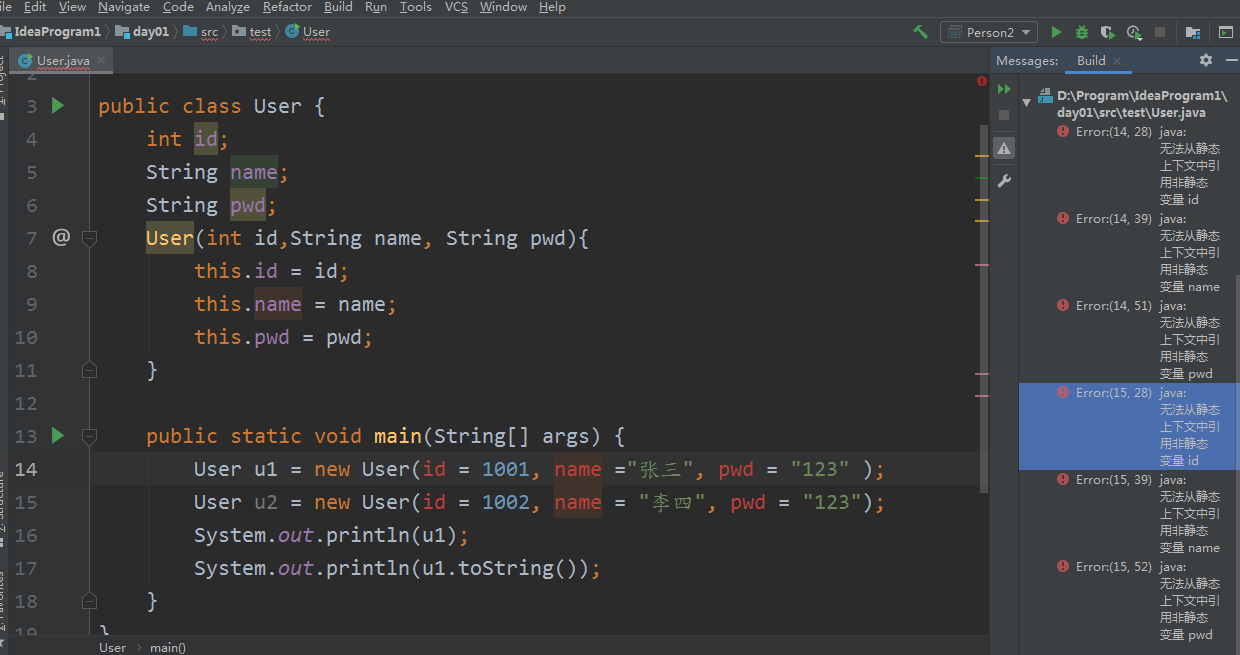Click the run gutter arrow on line 13
The width and height of the screenshot is (1240, 655).
(58, 435)
